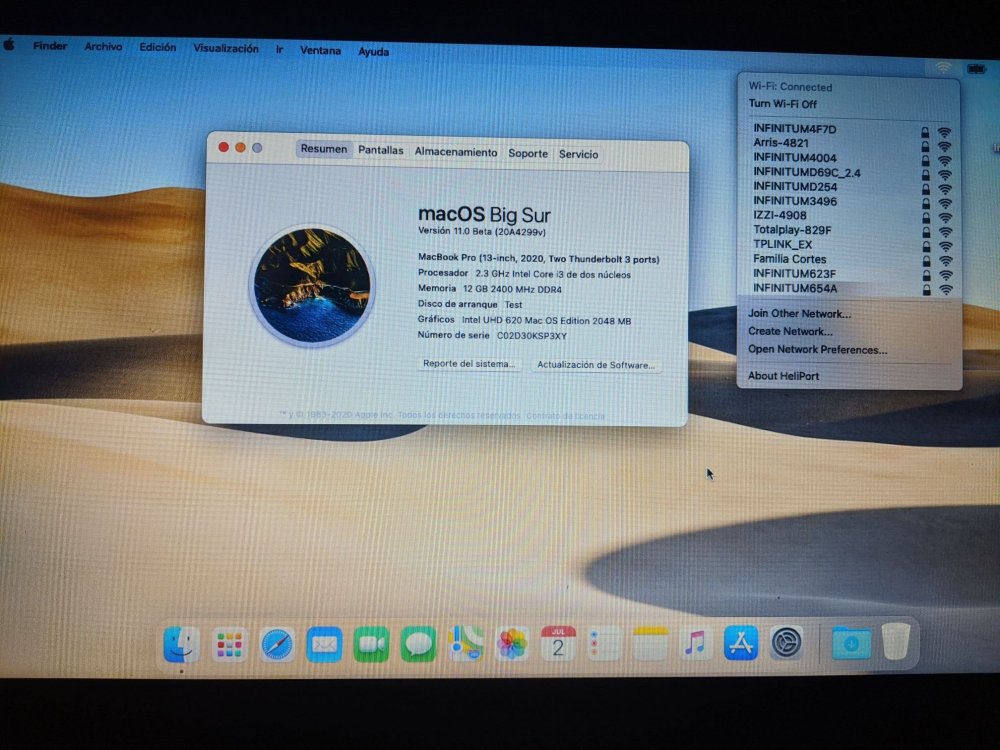Image resolution: width=1000 pixels, height=750 pixels.
Task: Connect to INFINITUM4004 network
Action: pos(849,158)
